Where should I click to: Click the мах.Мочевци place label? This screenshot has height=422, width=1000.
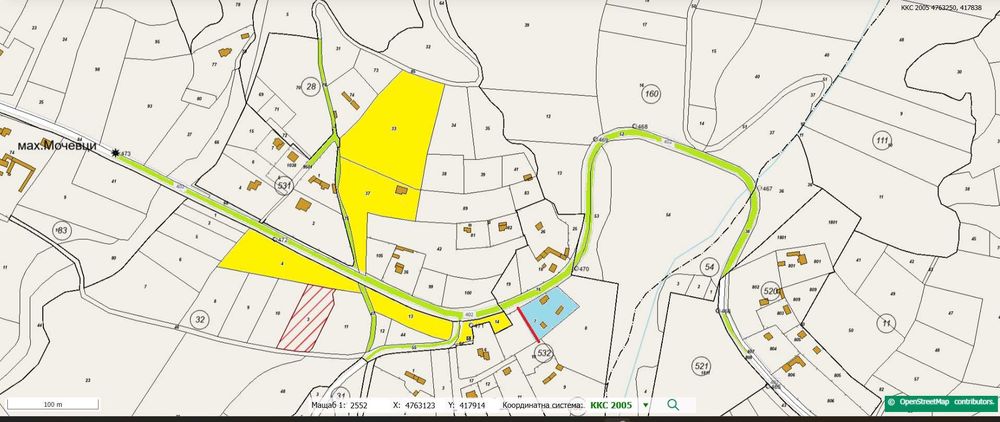[x=57, y=146]
